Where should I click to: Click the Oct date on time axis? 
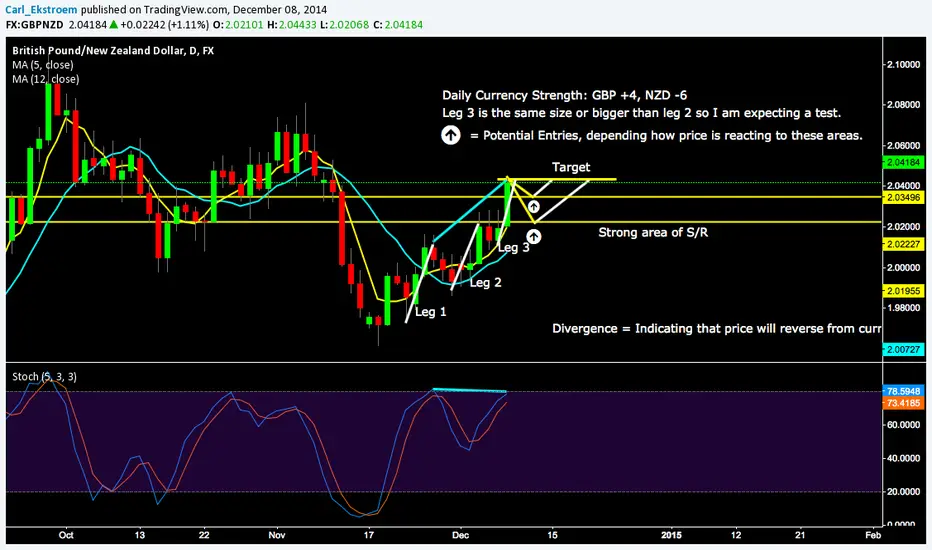[x=66, y=535]
